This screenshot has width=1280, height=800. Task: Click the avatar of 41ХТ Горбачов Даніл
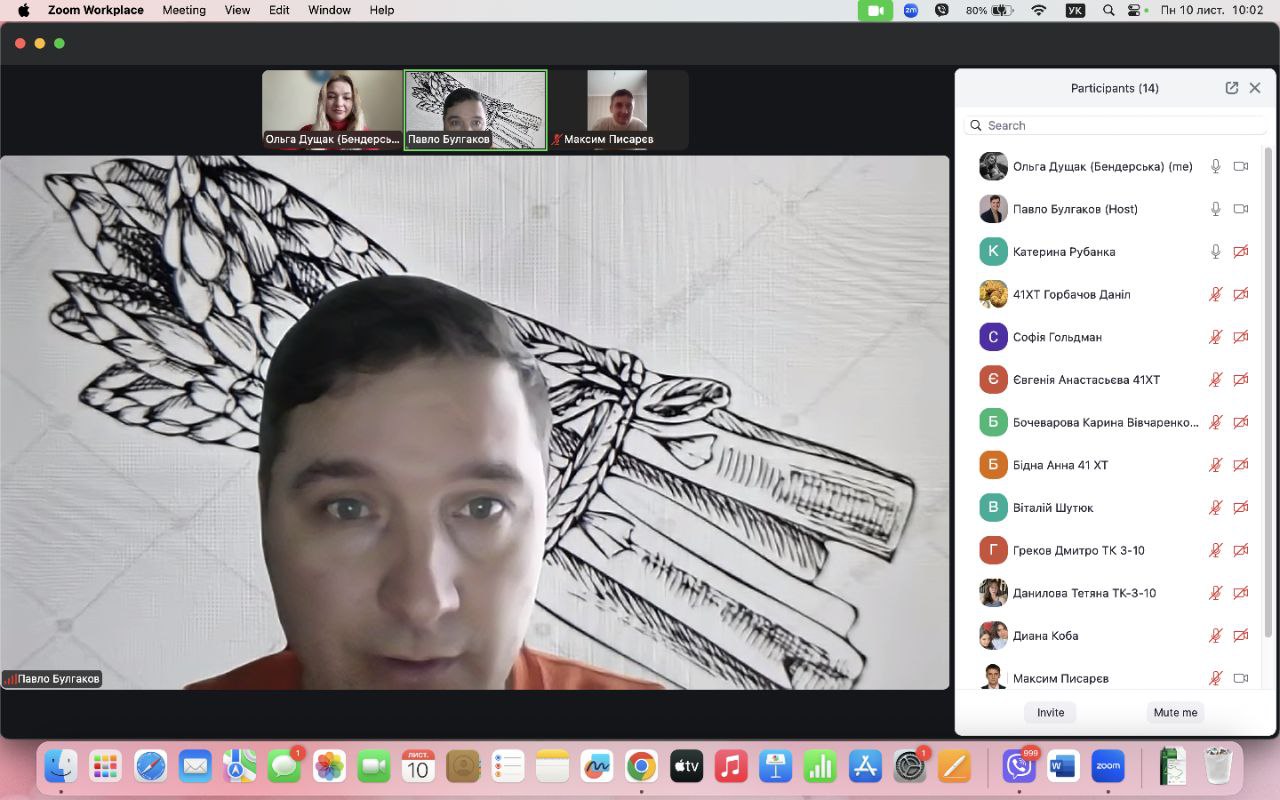point(993,294)
